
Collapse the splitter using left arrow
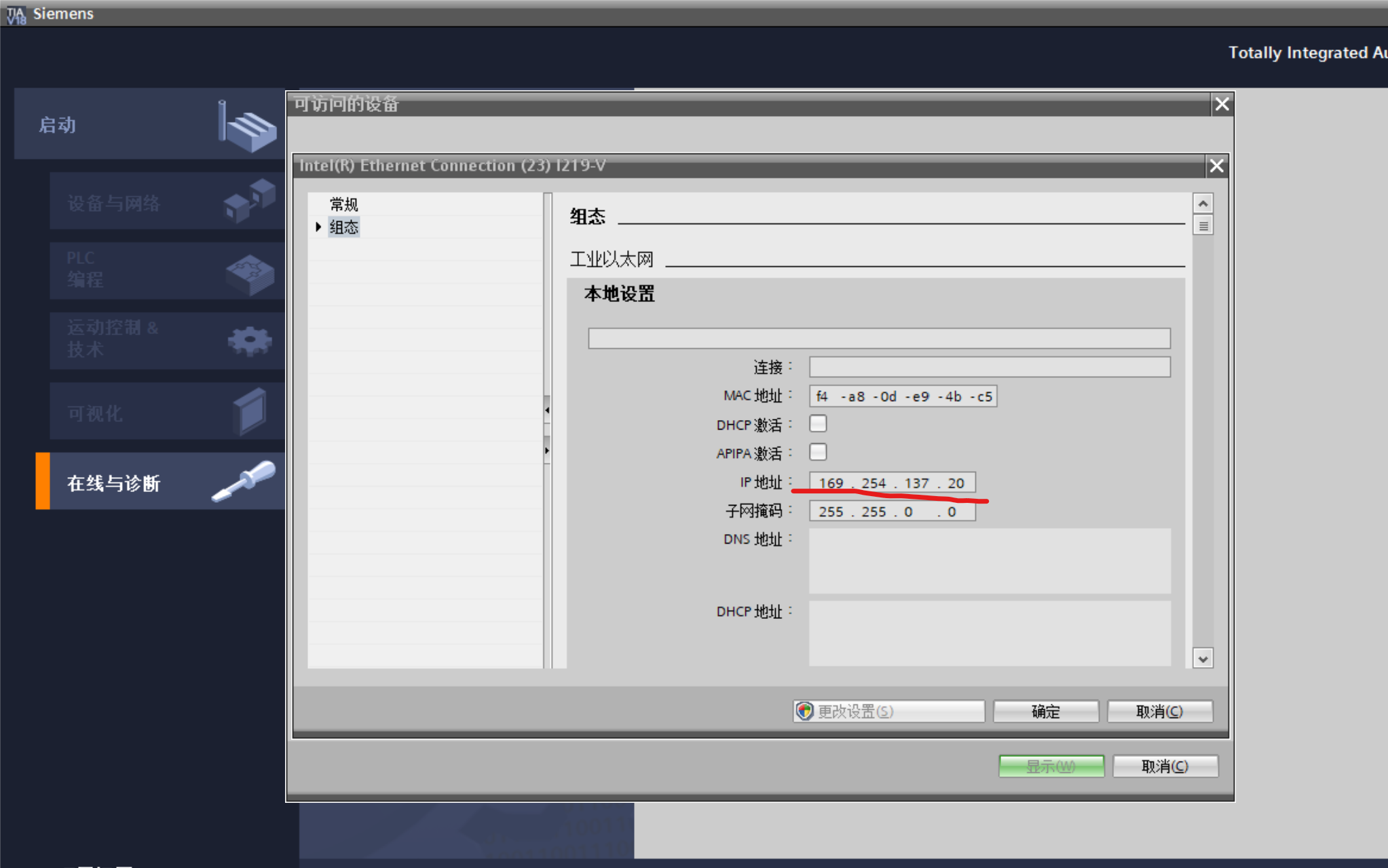point(547,410)
